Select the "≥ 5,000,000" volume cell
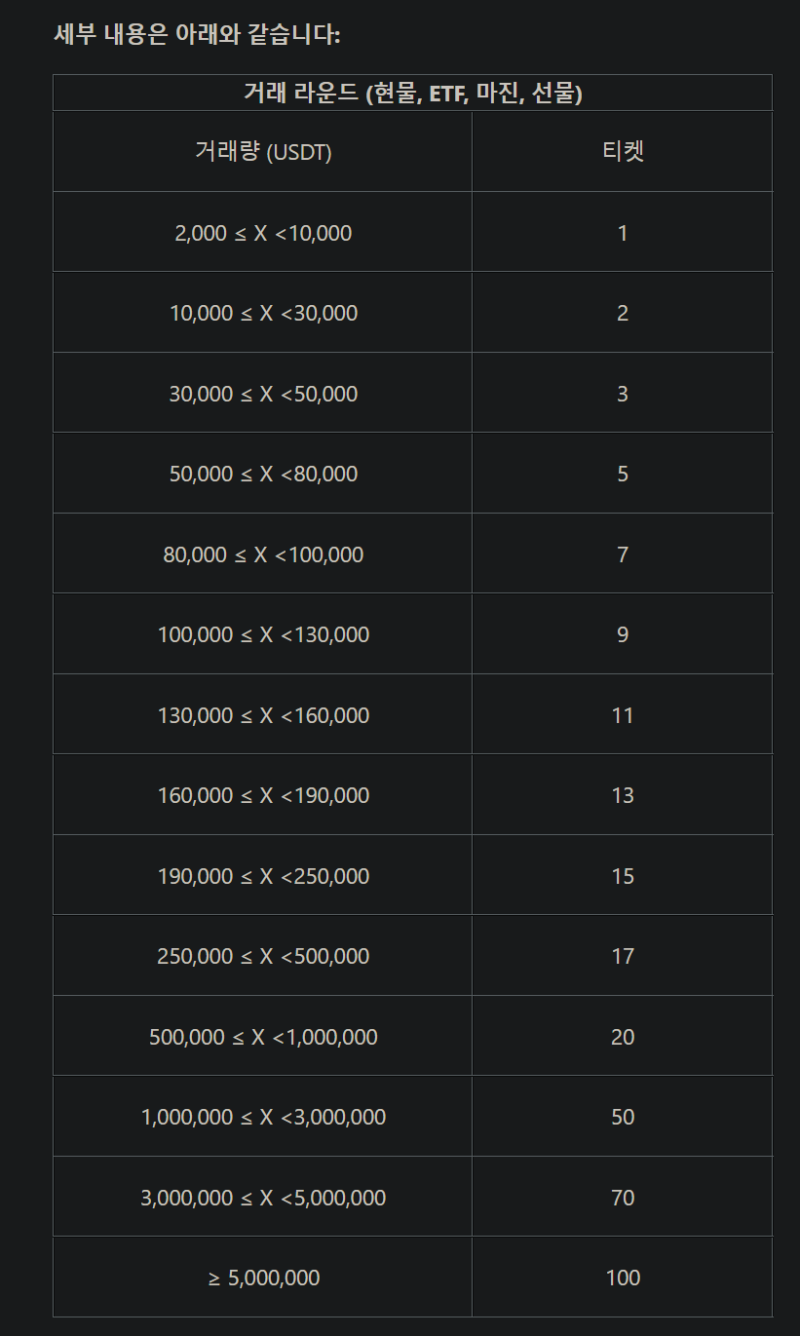This screenshot has height=1336, width=800. tap(263, 1278)
